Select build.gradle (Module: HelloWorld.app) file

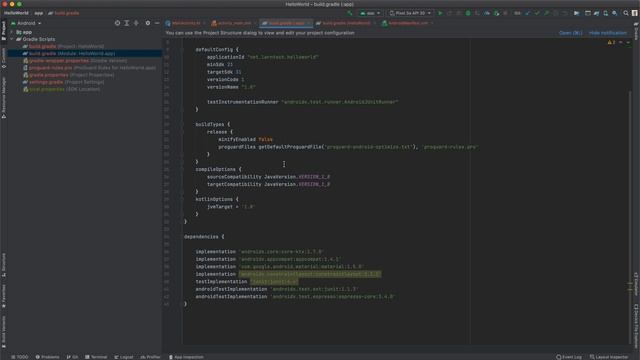pos(85,53)
